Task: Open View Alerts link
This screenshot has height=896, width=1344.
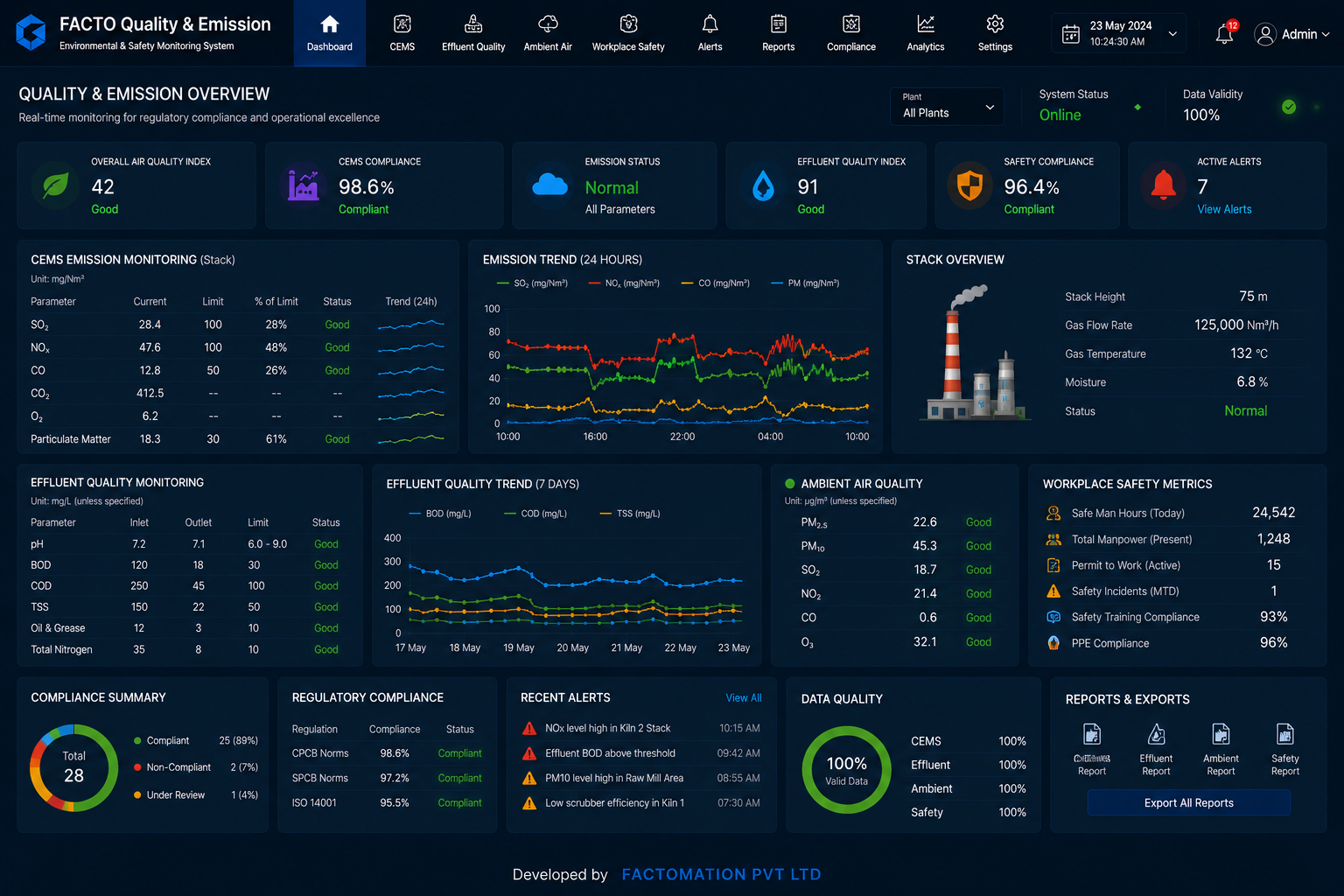Action: [x=1224, y=209]
